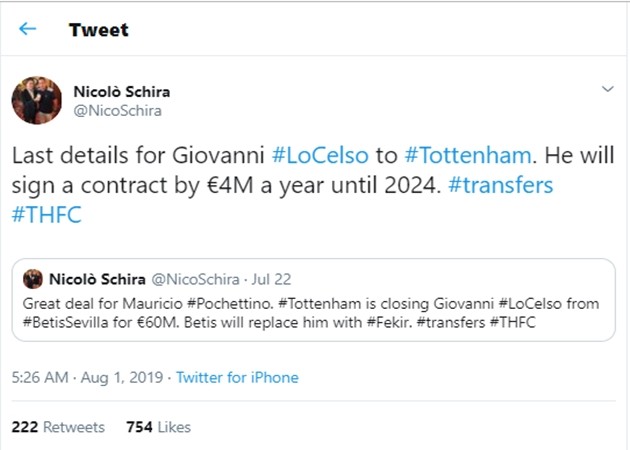Click the Tweet header title
Screen dimensions: 630x450
click(98, 29)
